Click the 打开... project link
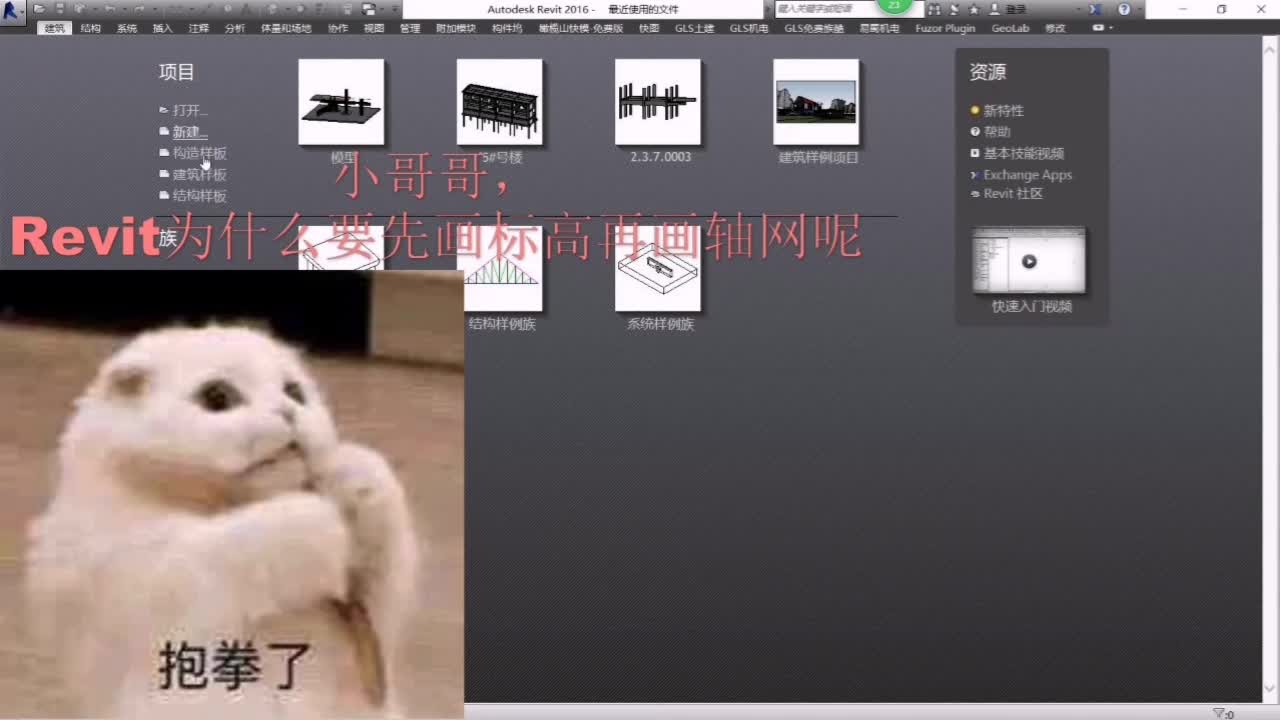The image size is (1280, 720). coord(190,110)
